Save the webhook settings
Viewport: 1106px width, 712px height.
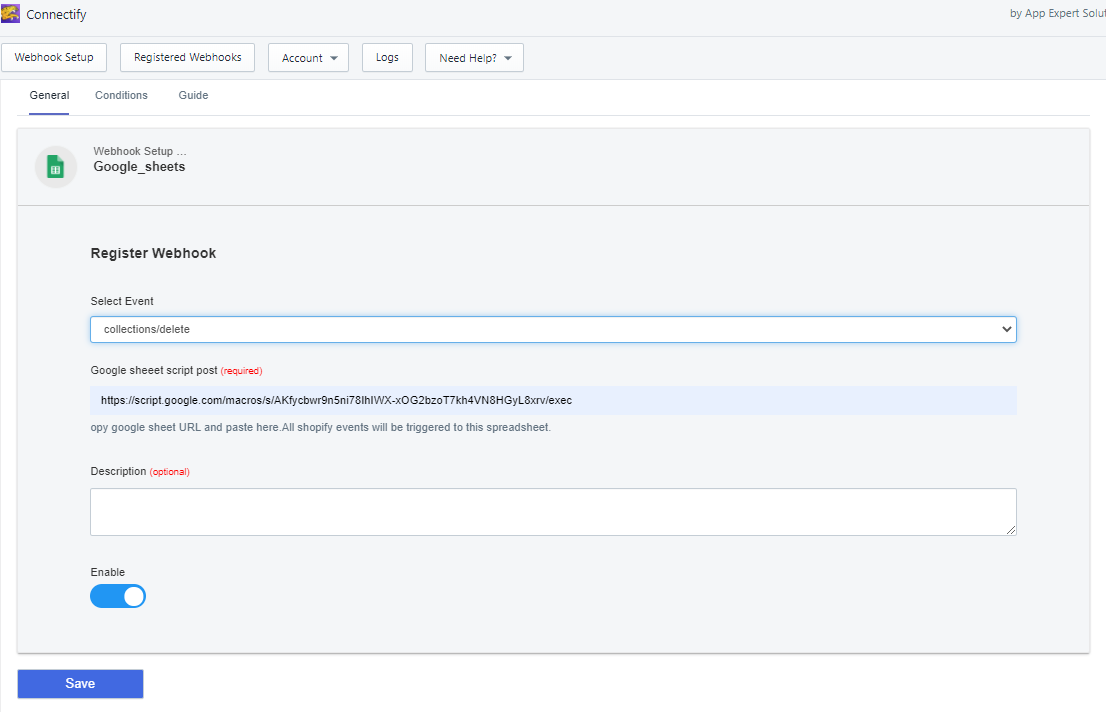pos(80,684)
